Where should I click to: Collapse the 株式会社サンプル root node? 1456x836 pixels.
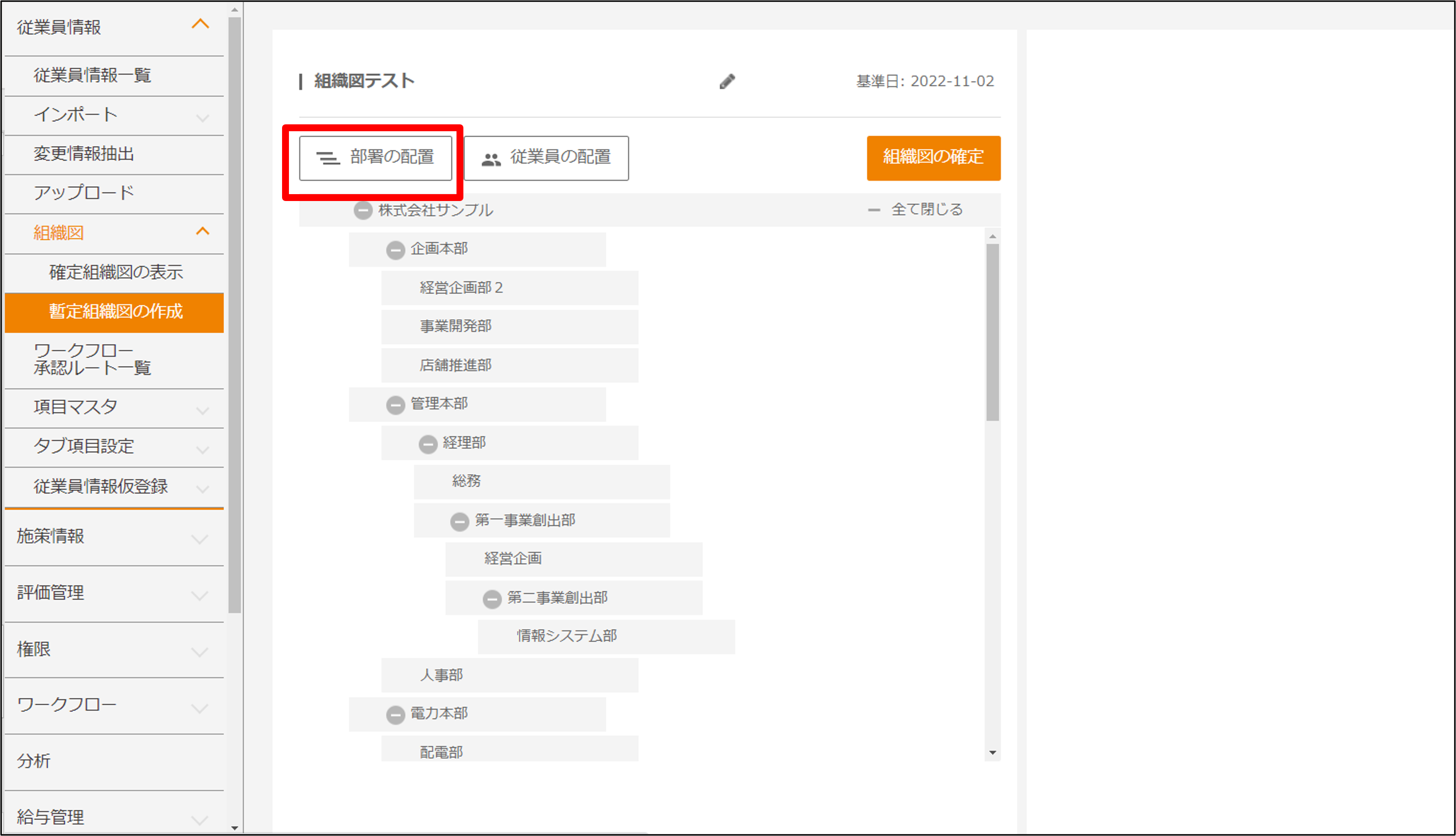[363, 211]
